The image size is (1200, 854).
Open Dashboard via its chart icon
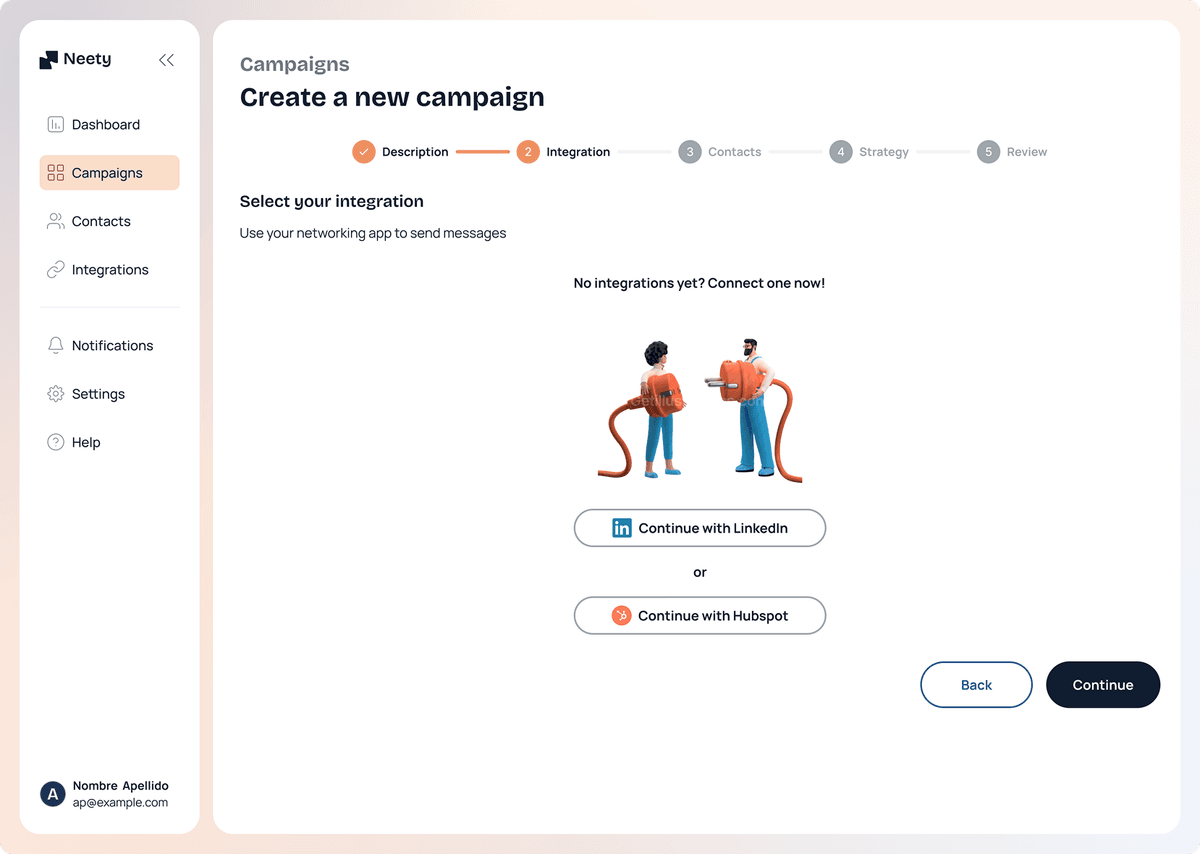(56, 125)
